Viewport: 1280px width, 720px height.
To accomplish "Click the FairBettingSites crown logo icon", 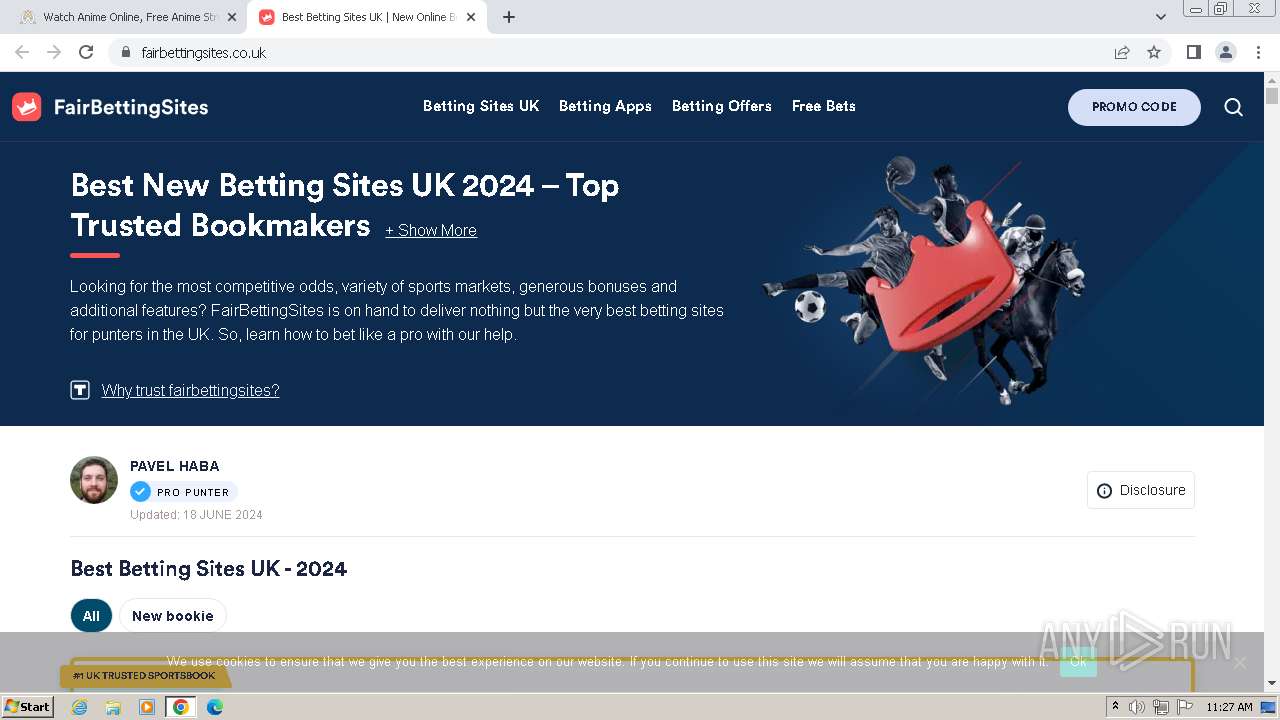I will (27, 107).
